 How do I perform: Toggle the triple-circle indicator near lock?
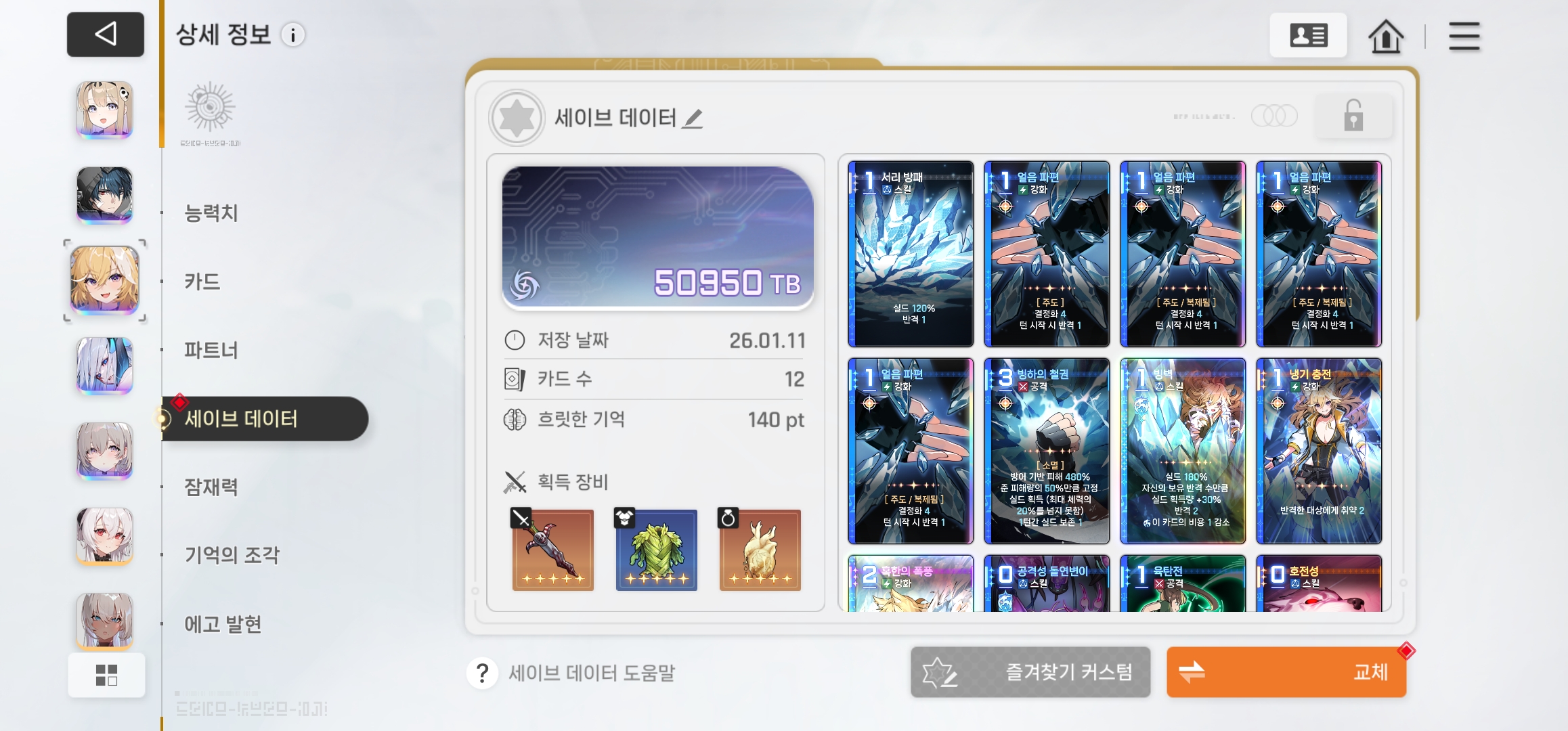1274,116
